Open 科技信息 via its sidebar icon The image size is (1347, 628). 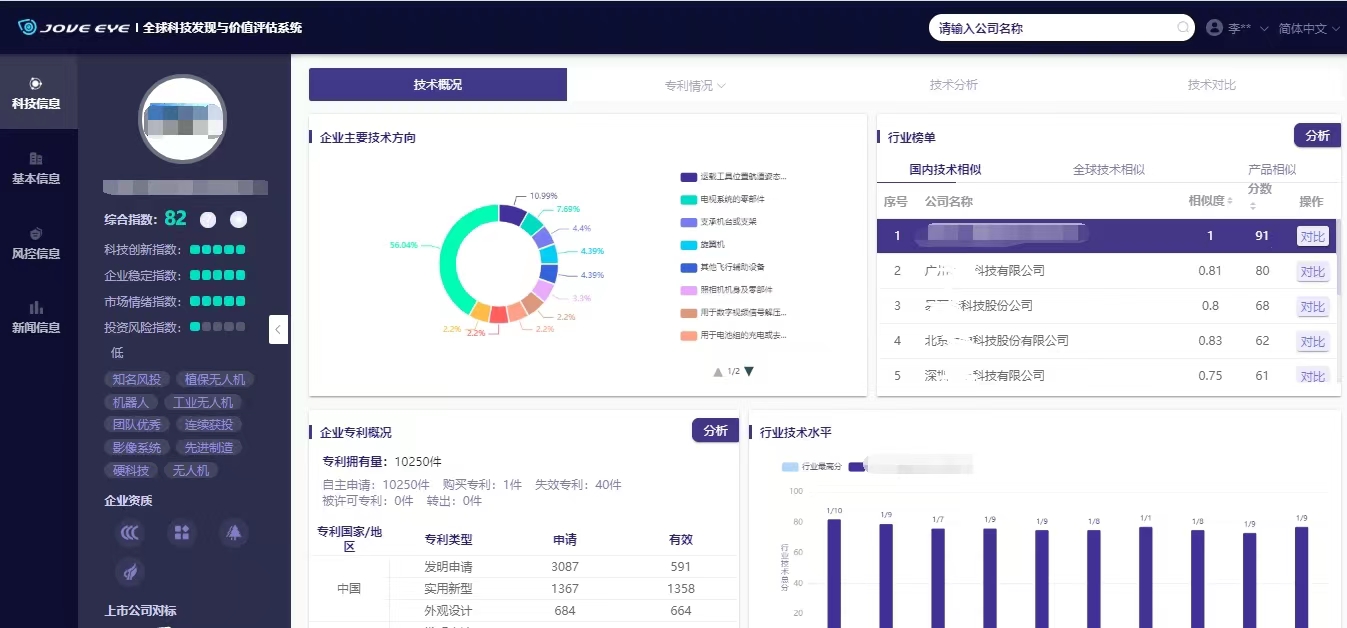click(x=36, y=83)
